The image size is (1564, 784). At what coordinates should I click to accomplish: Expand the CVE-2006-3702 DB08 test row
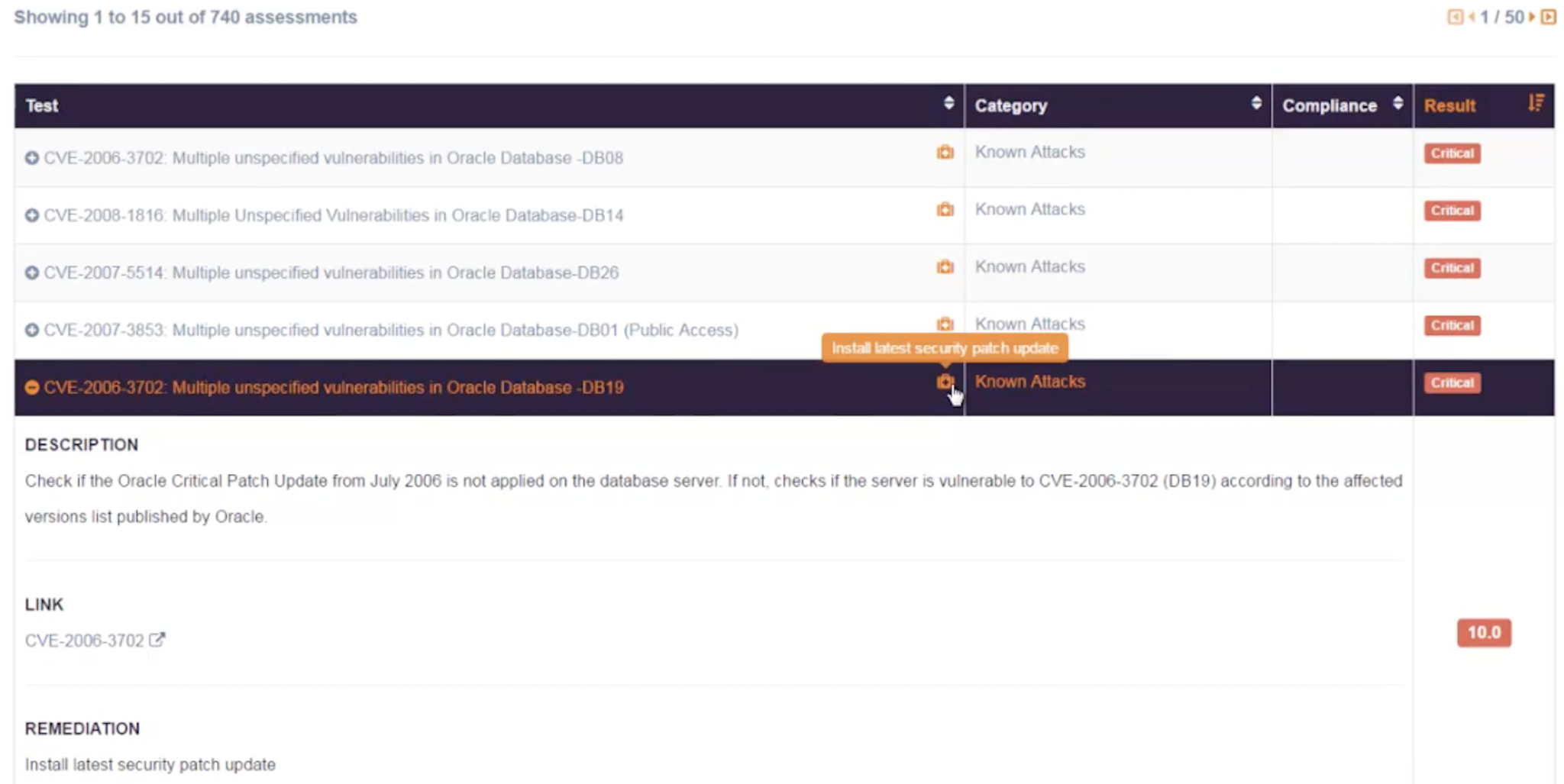point(32,158)
